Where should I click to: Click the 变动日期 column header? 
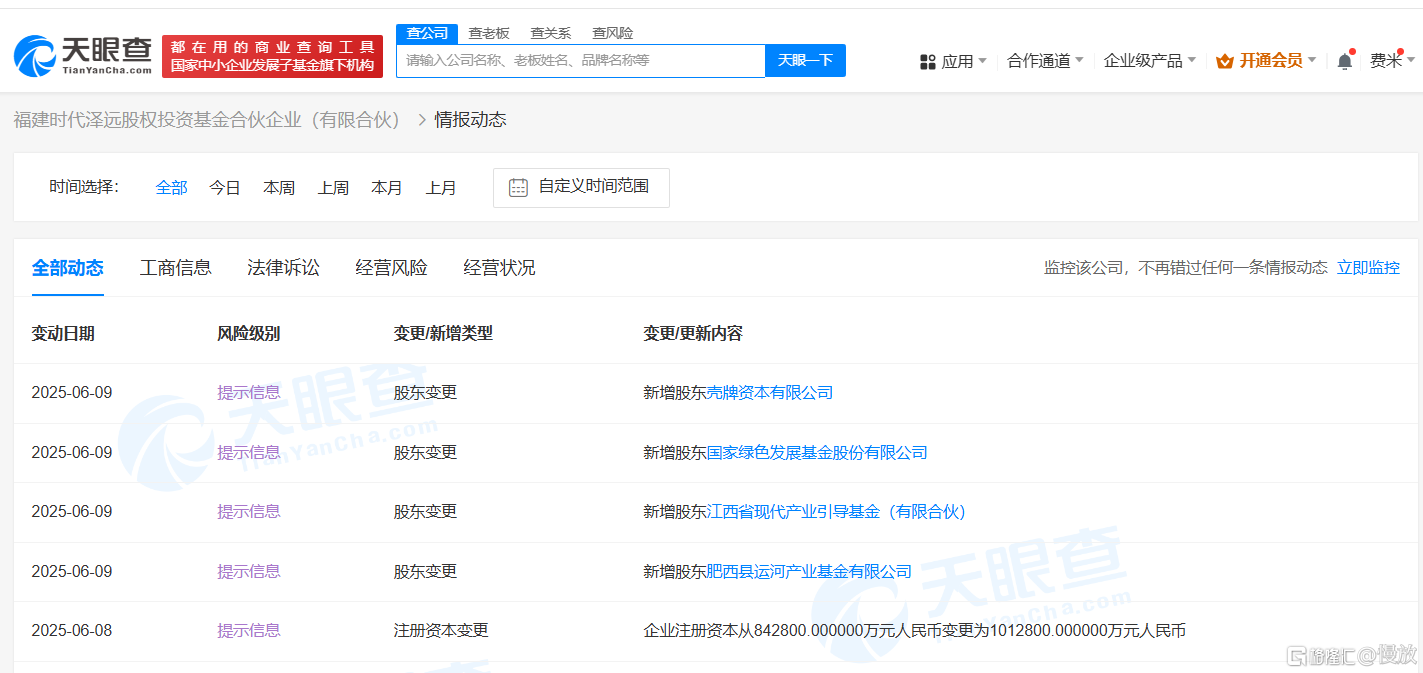[63, 333]
